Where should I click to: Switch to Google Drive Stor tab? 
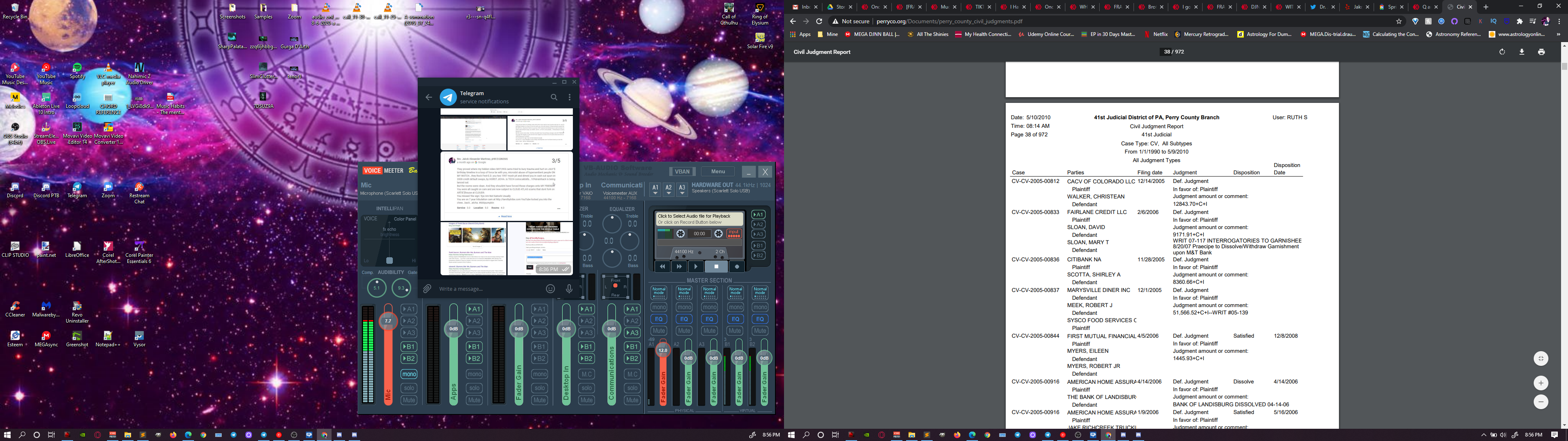click(840, 7)
